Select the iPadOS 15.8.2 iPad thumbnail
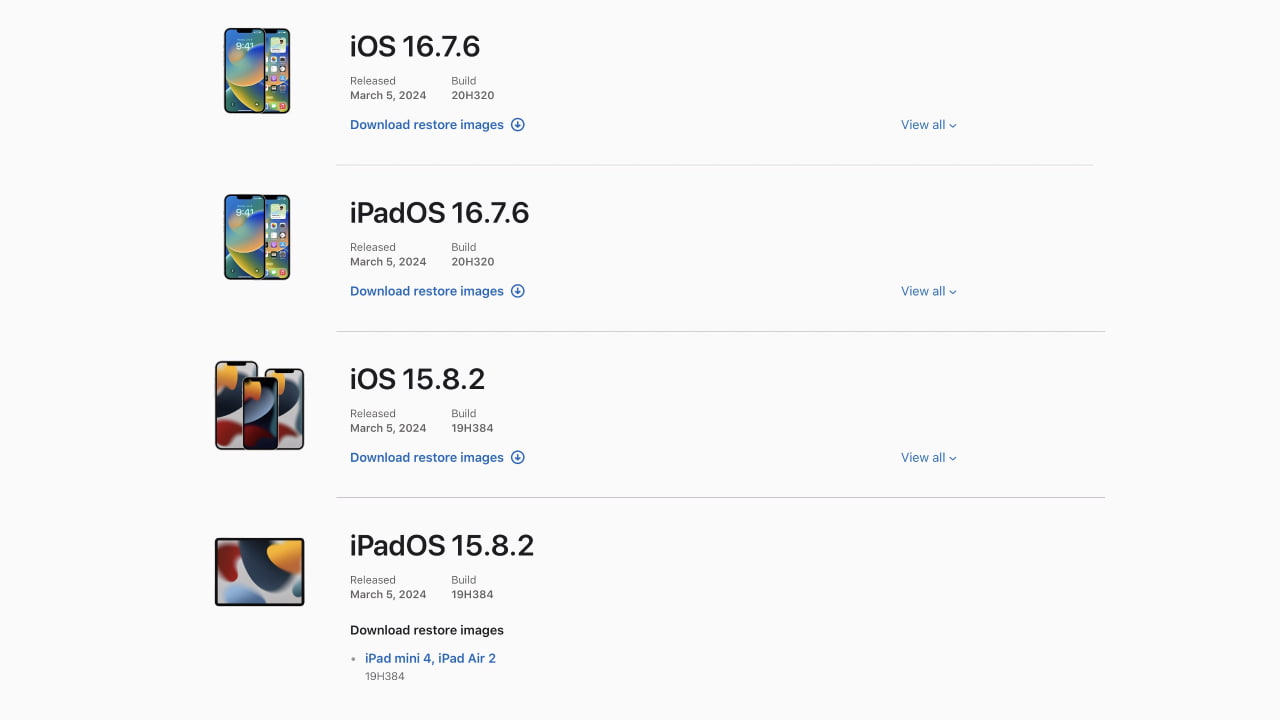Screen dimensions: 1280x720 pyautogui.click(x=259, y=572)
